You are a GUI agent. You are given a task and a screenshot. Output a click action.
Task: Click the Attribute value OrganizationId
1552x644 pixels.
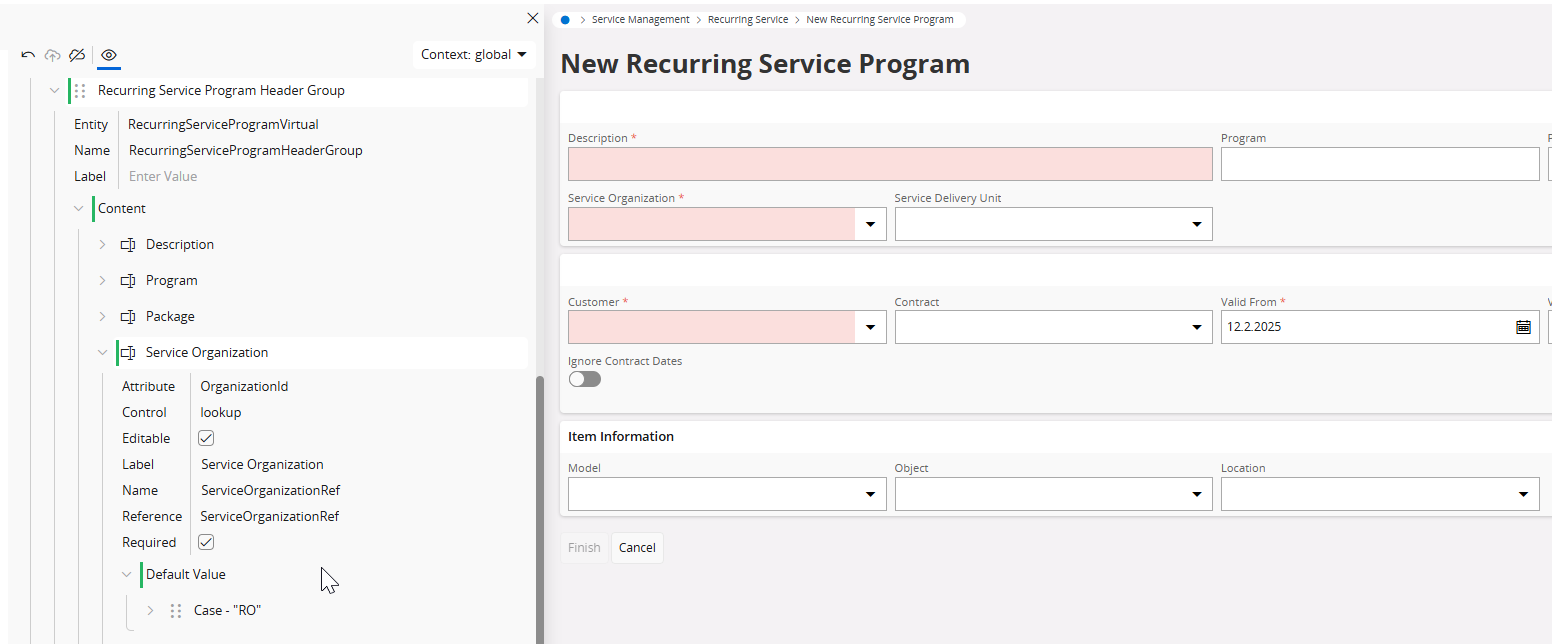tap(244, 386)
